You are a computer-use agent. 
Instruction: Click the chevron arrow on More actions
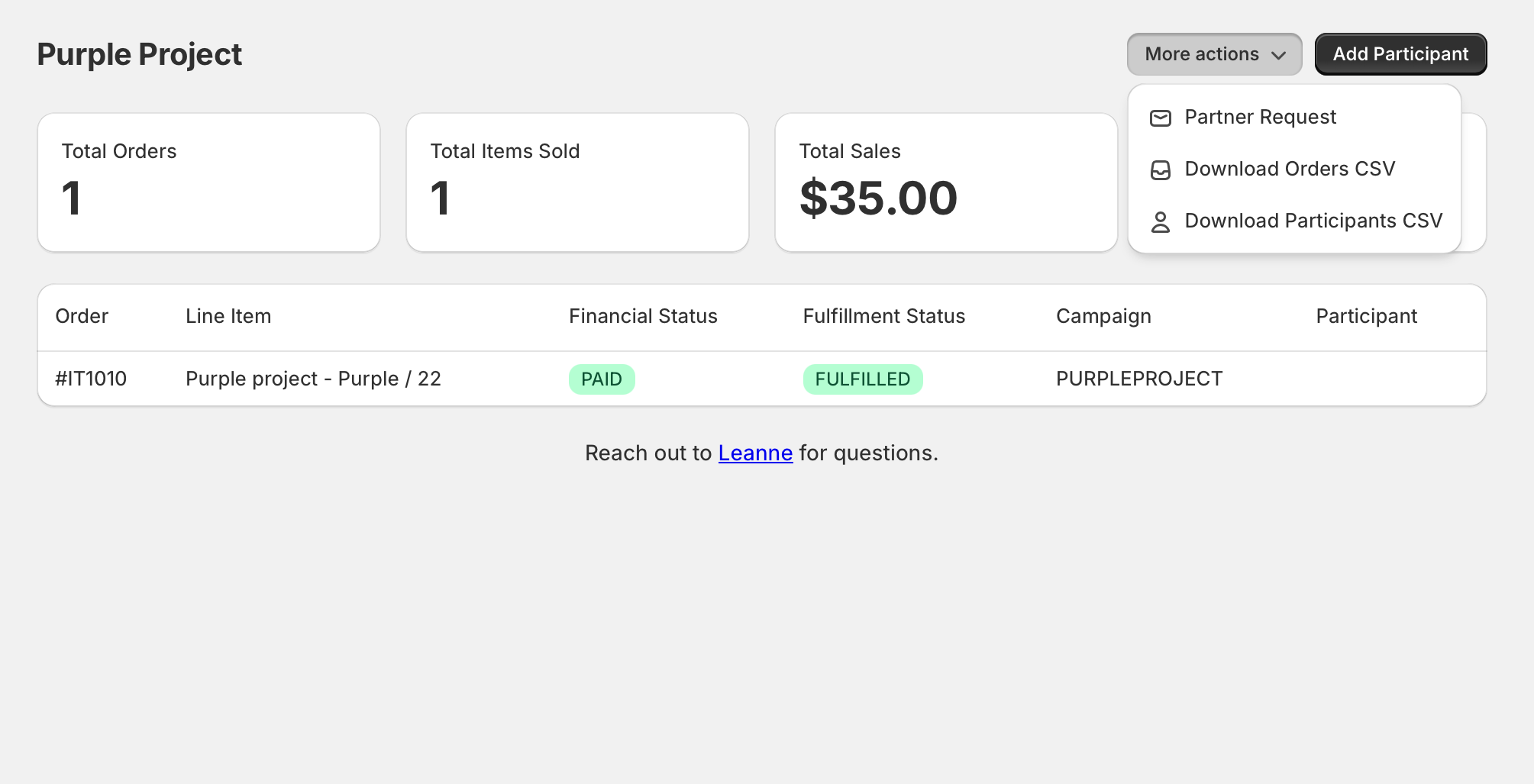pyautogui.click(x=1279, y=55)
